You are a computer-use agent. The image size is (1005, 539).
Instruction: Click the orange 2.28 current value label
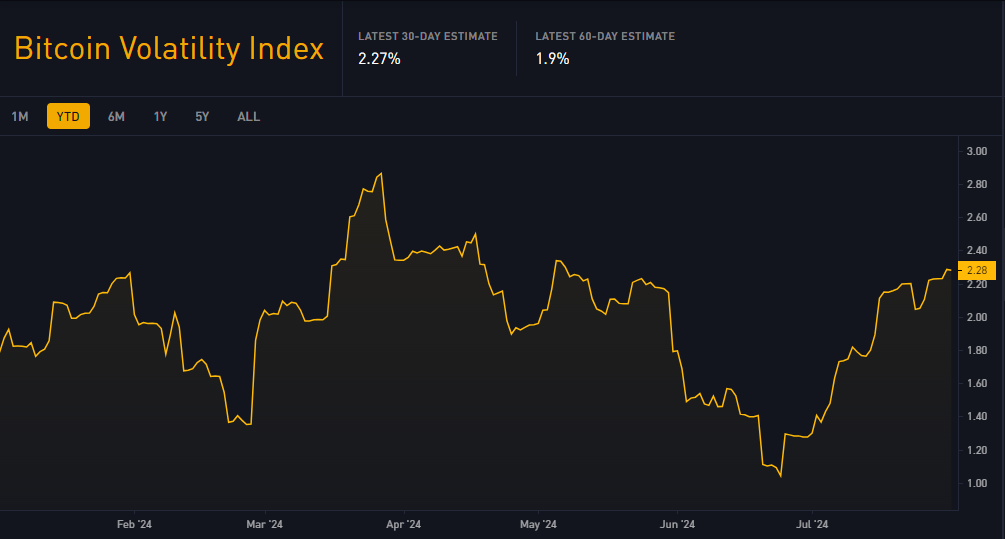[977, 270]
